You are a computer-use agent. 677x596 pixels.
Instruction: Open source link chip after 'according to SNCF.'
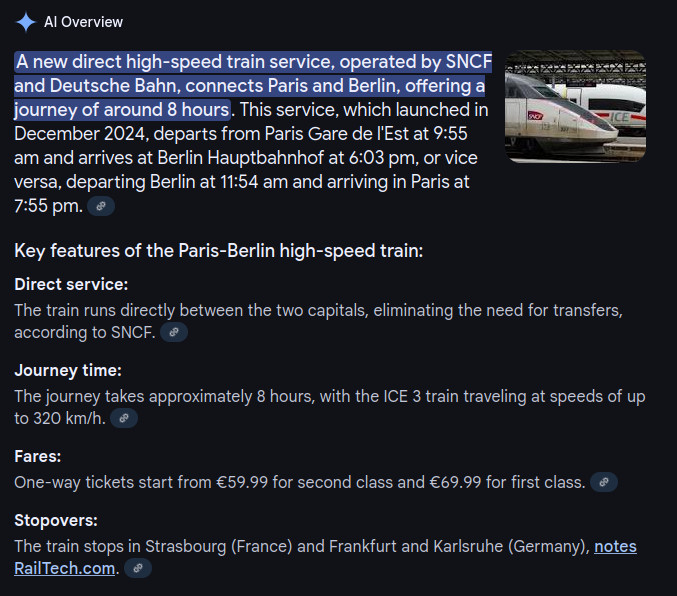pyautogui.click(x=174, y=332)
